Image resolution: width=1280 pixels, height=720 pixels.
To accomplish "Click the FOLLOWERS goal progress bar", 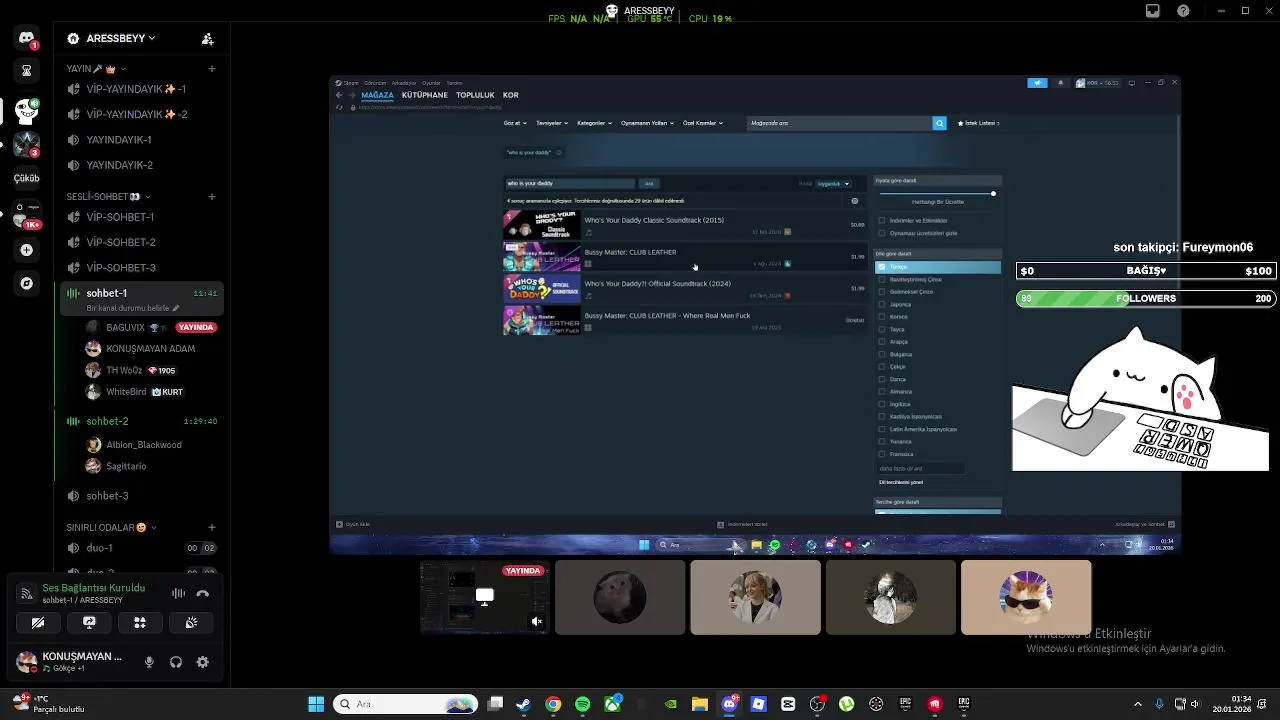I will 1146,298.
